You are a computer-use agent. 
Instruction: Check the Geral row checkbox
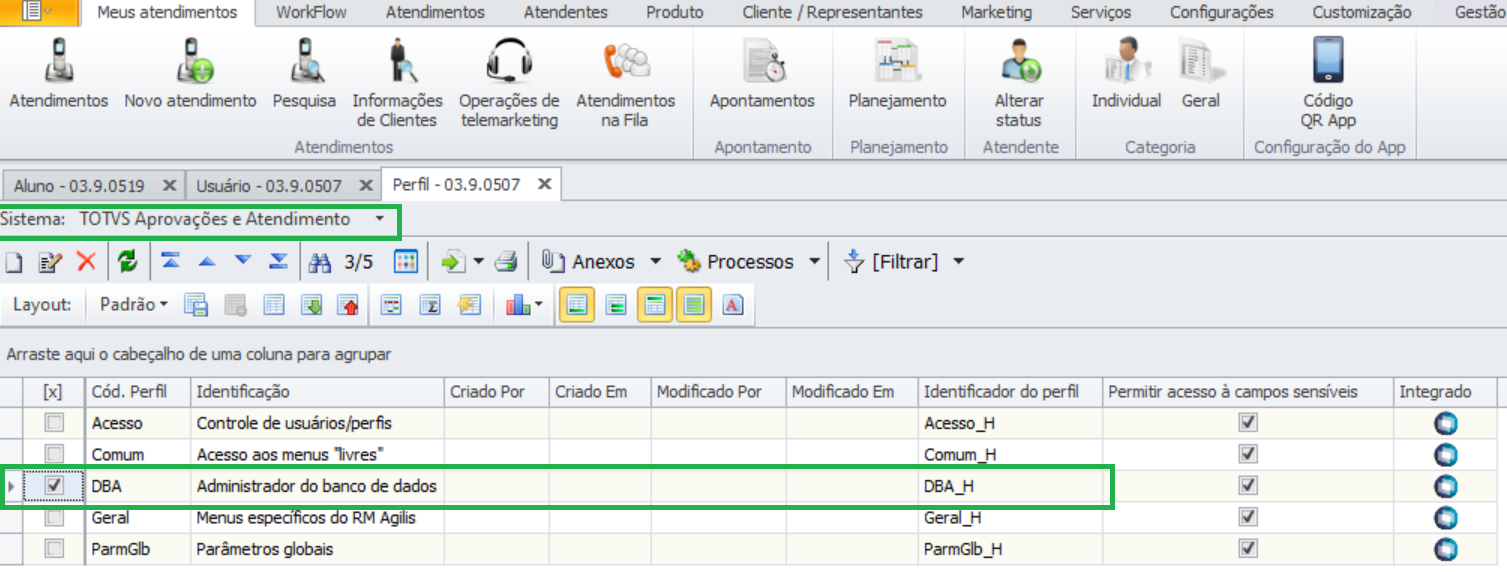54,517
